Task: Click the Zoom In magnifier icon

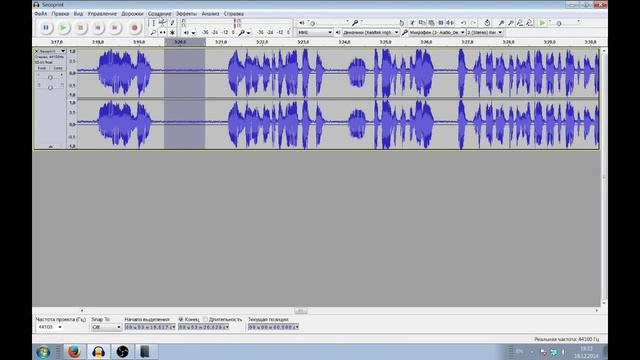Action: click(501, 23)
